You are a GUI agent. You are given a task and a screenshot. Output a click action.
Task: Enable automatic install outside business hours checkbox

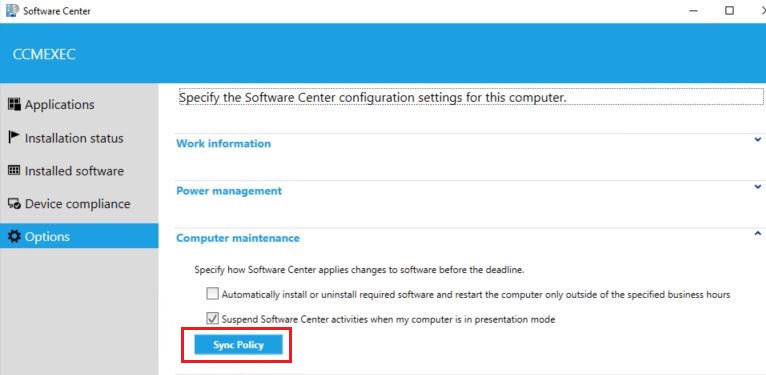212,294
